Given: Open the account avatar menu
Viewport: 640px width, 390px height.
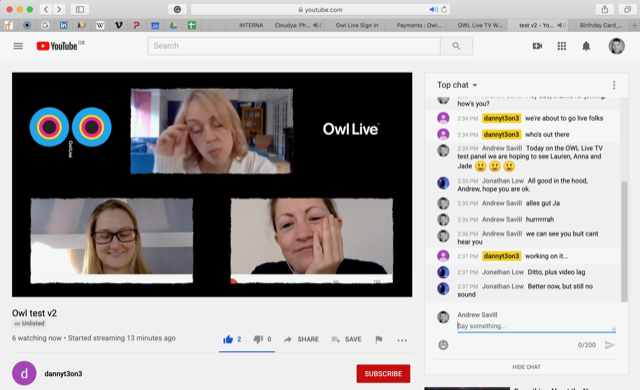Looking at the screenshot, I should point(616,46).
